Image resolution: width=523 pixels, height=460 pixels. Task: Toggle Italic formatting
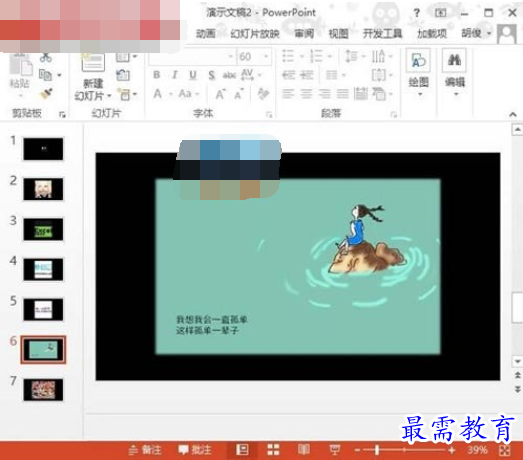[x=174, y=75]
